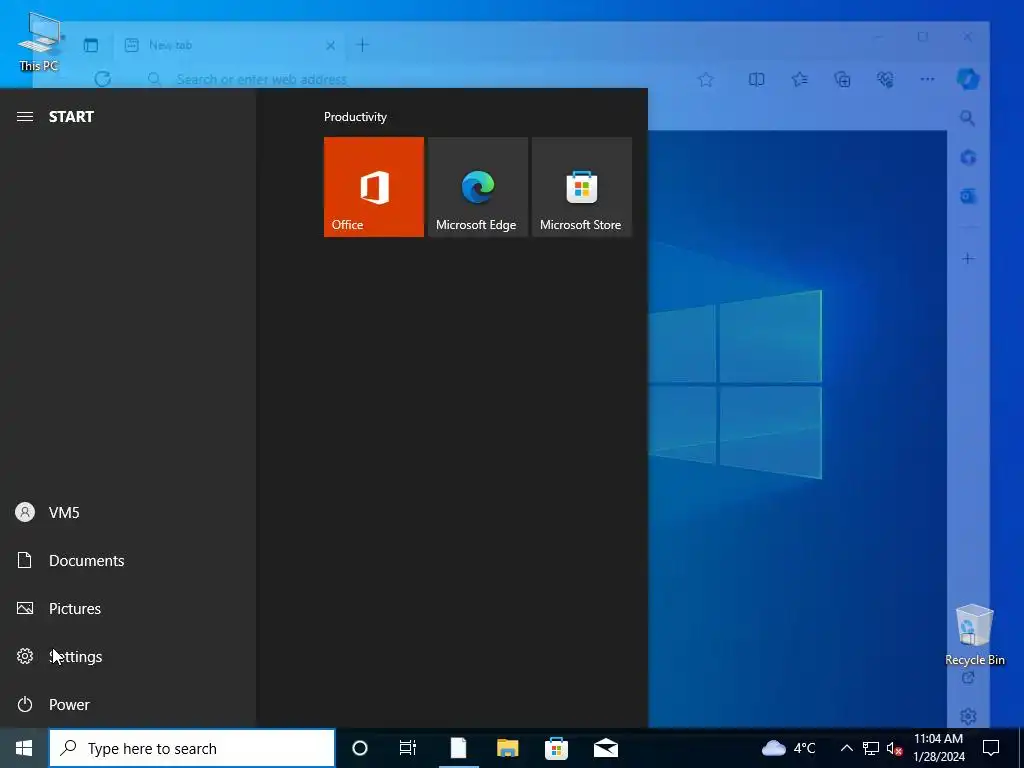1024x768 pixels.
Task: Open Outlook in Edge sidebar
Action: (x=968, y=196)
